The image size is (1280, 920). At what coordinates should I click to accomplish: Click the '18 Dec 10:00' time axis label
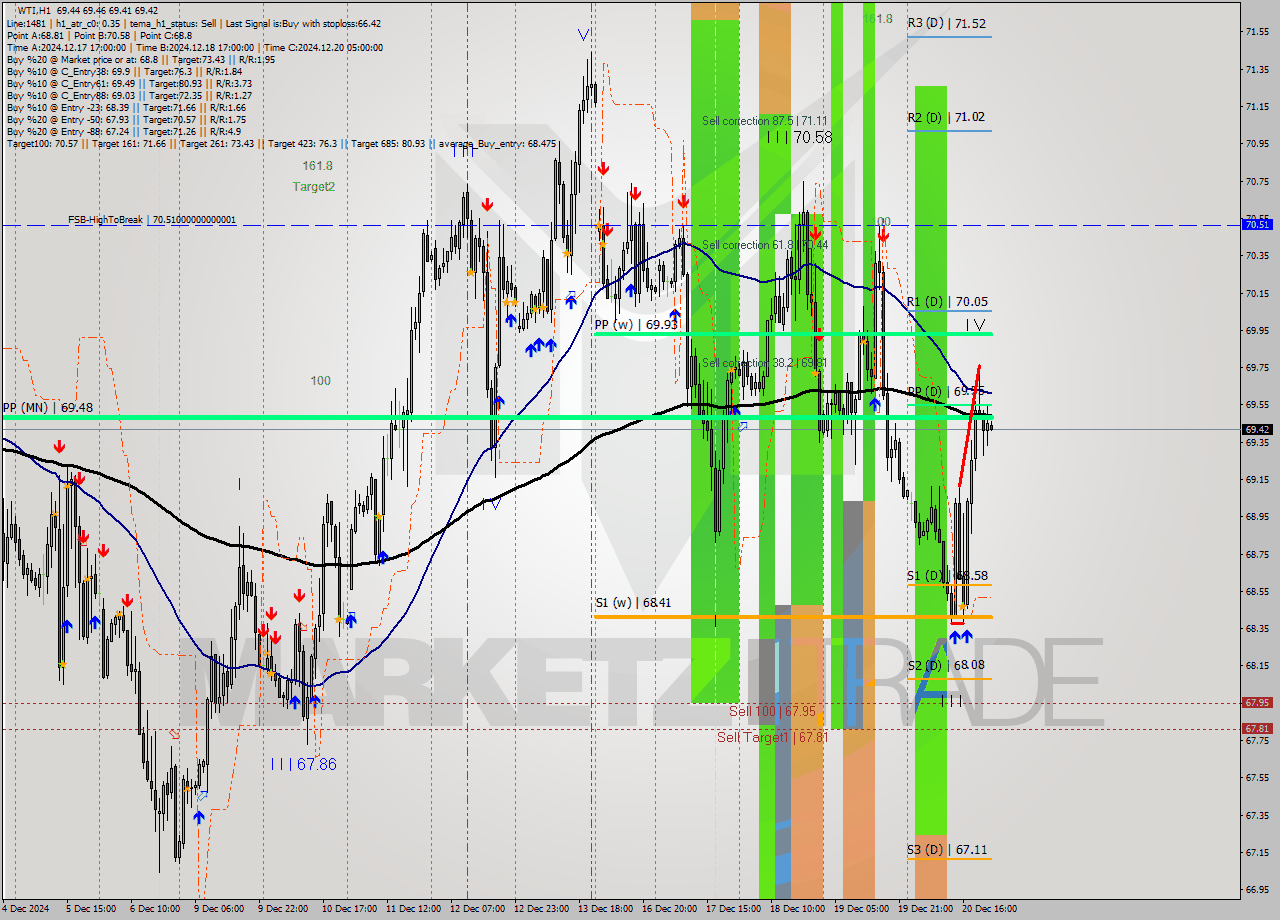click(x=797, y=909)
